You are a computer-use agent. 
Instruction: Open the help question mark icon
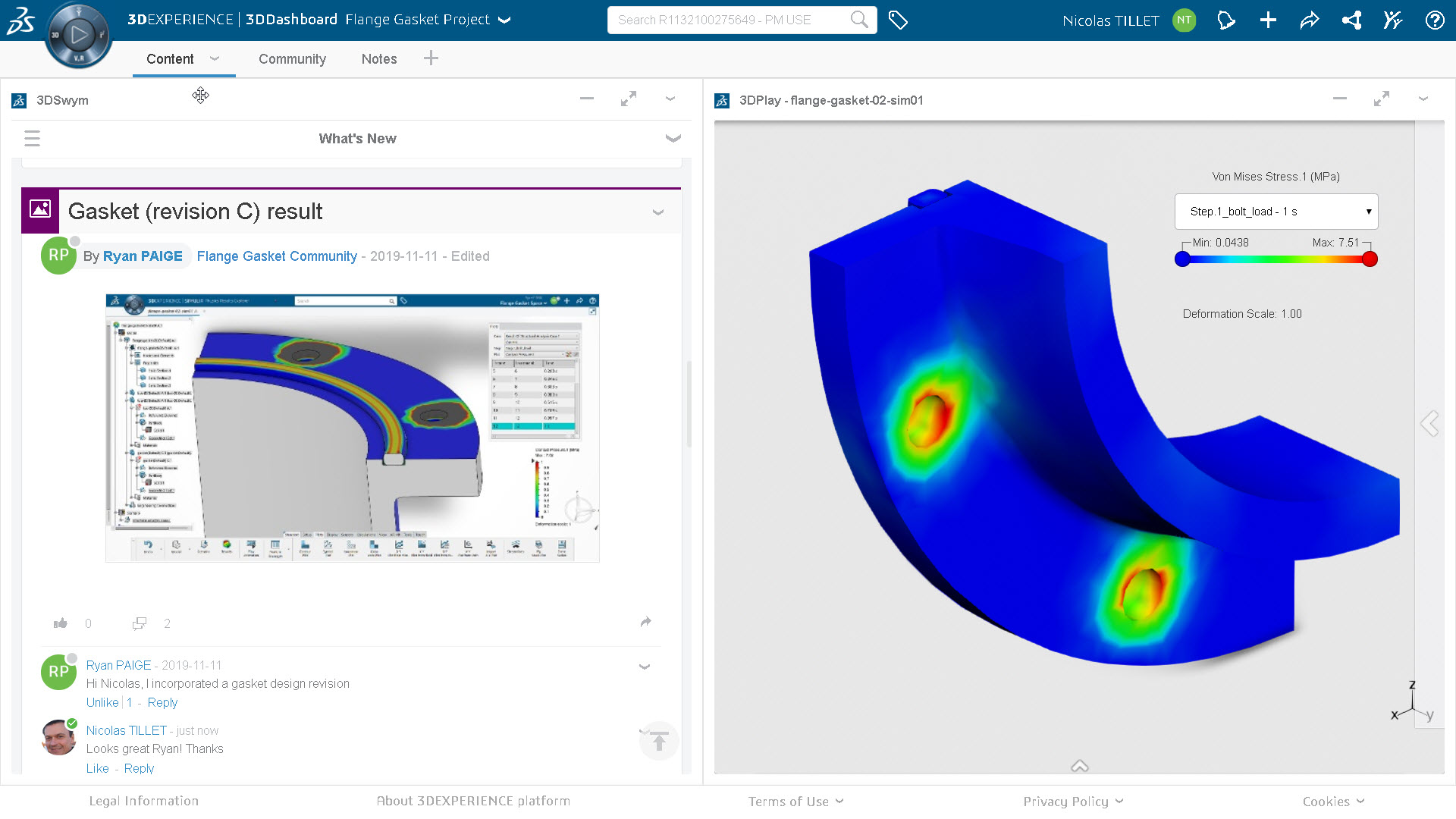coord(1435,20)
